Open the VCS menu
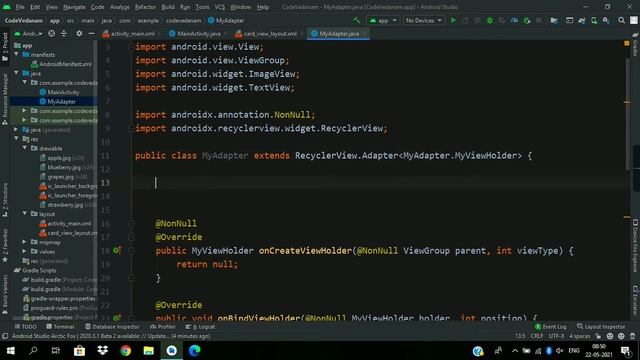Viewport: 640px width, 360px height. [x=220, y=7]
